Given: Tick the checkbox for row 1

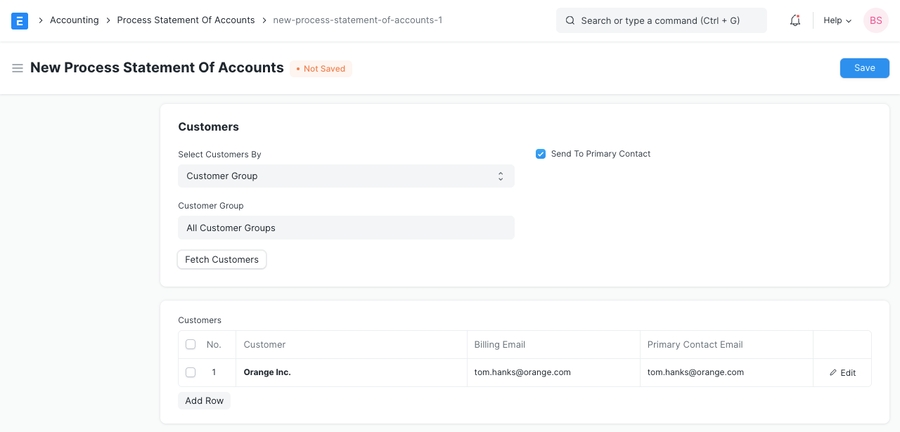Looking at the screenshot, I should pyautogui.click(x=190, y=373).
